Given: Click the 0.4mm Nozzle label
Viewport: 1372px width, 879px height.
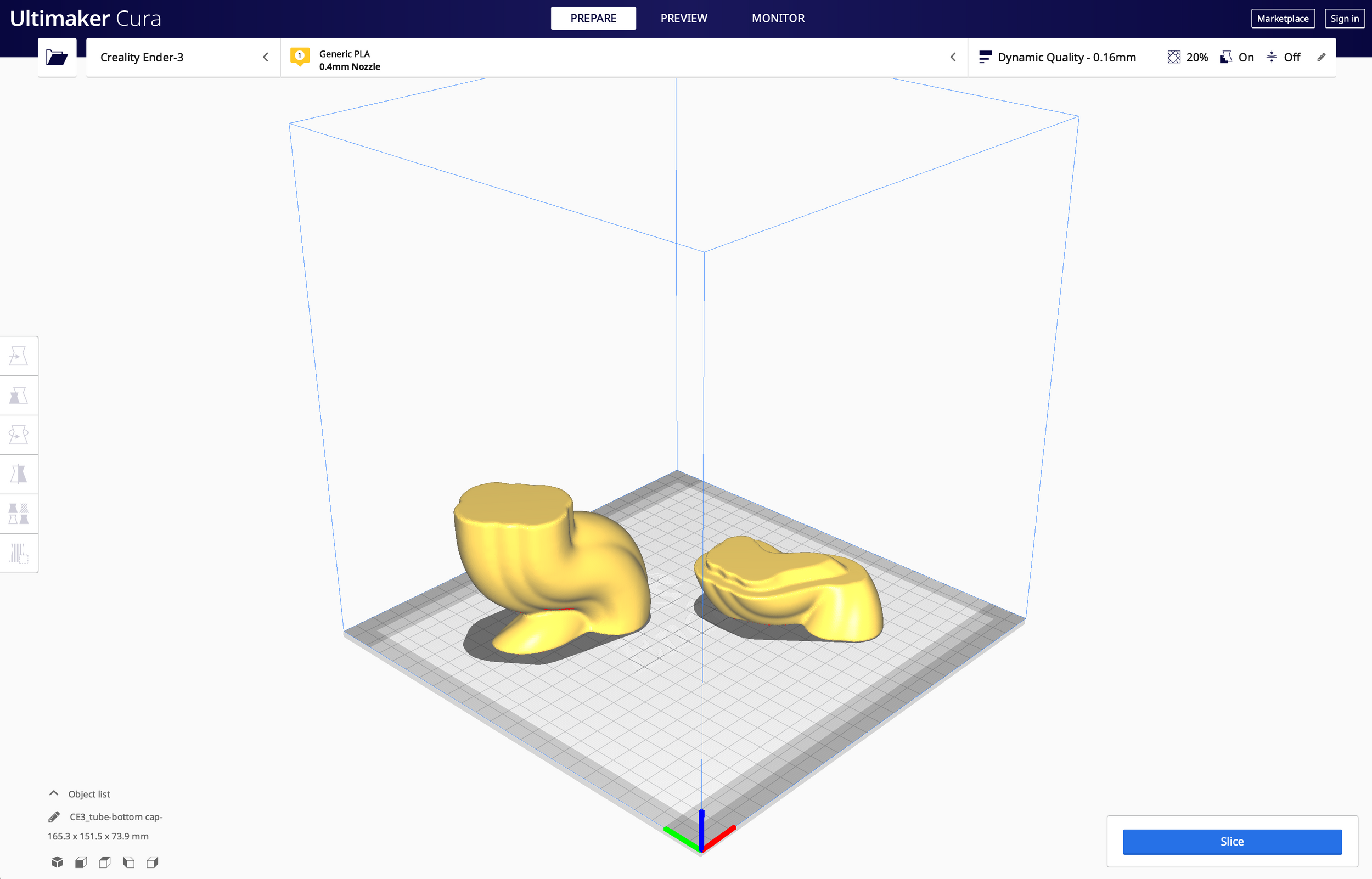Looking at the screenshot, I should click(350, 66).
